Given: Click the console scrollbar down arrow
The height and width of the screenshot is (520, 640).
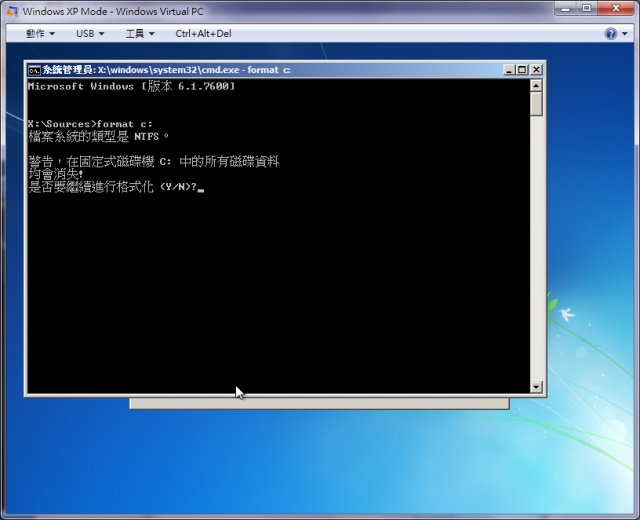Looking at the screenshot, I should point(536,387).
